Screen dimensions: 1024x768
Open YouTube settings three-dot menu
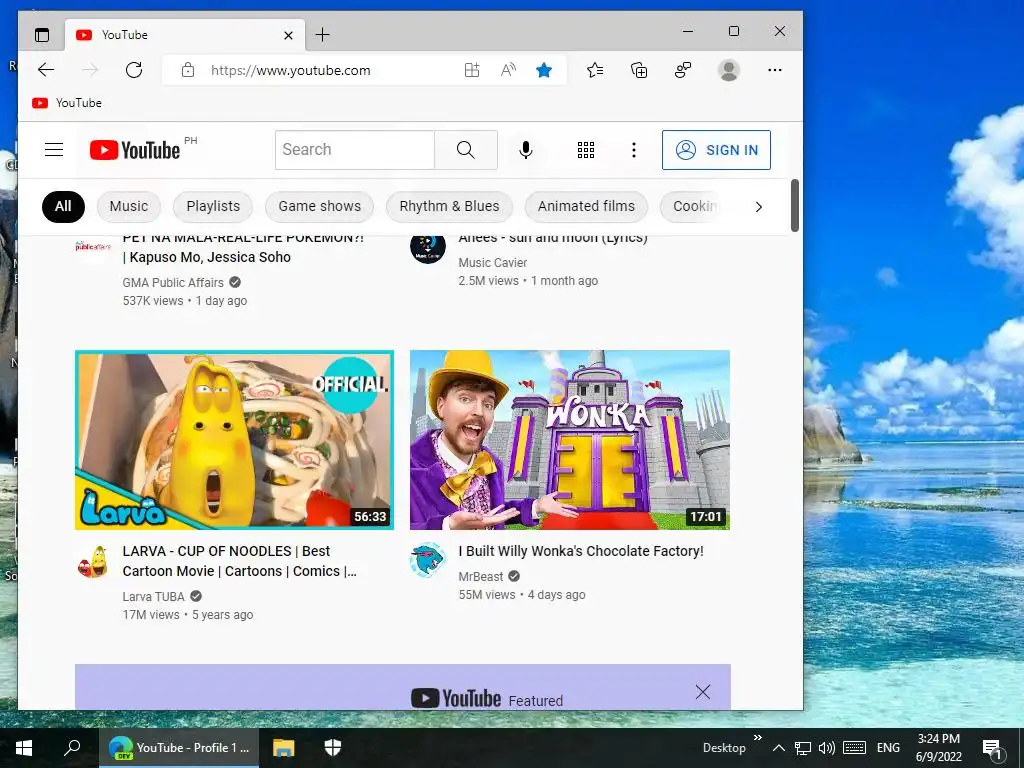[633, 150]
